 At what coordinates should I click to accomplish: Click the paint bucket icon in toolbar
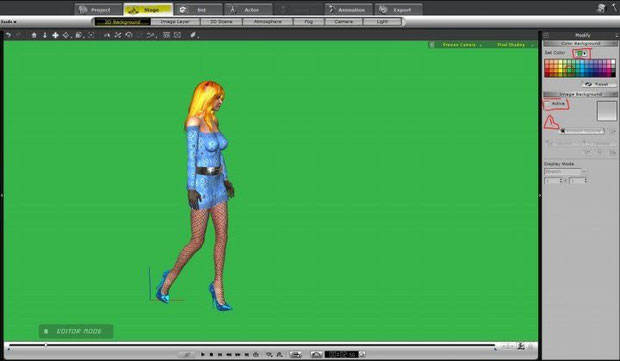click(x=193, y=35)
